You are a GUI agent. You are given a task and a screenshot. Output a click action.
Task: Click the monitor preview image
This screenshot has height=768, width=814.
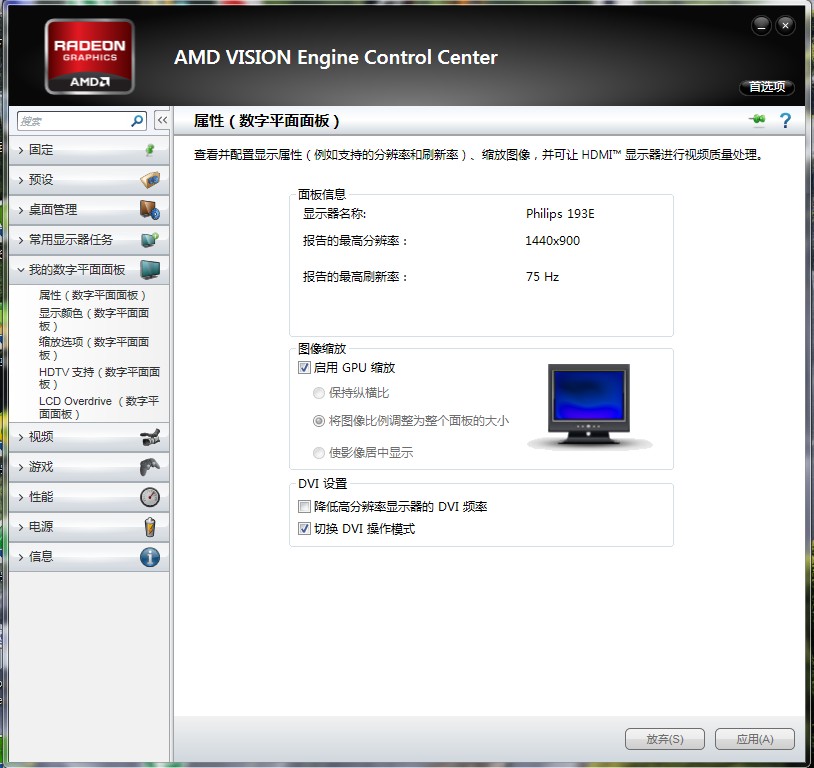(x=589, y=405)
